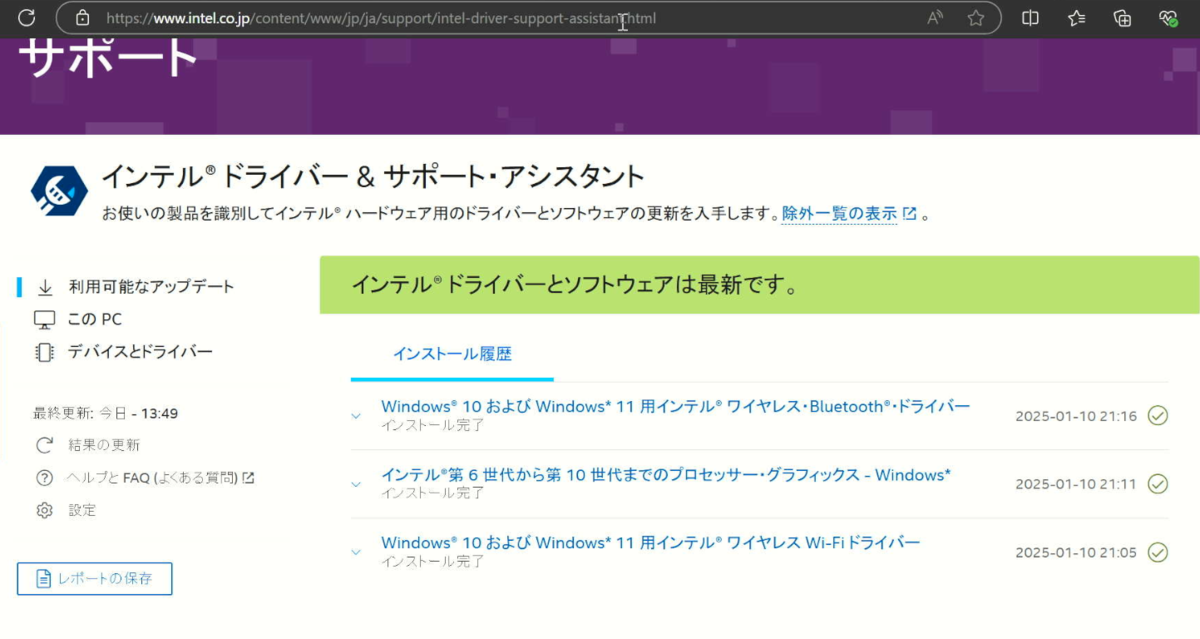
Task: Click the monitor icon beside この PC
Action: [x=45, y=320]
